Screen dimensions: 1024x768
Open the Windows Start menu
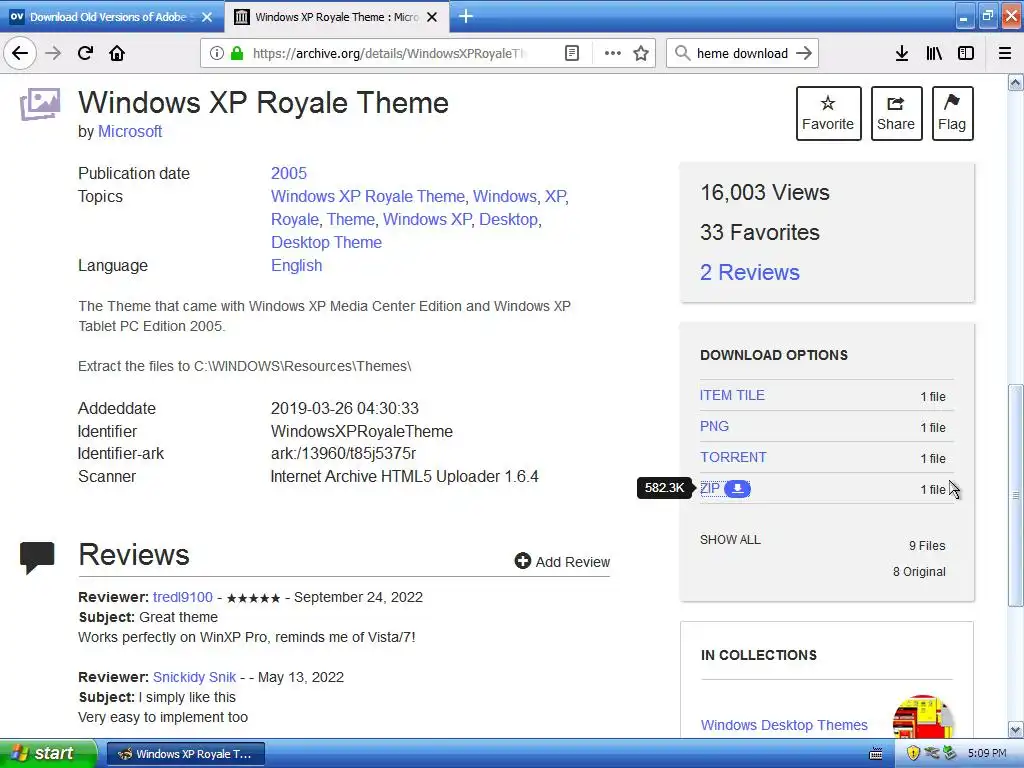pyautogui.click(x=48, y=754)
